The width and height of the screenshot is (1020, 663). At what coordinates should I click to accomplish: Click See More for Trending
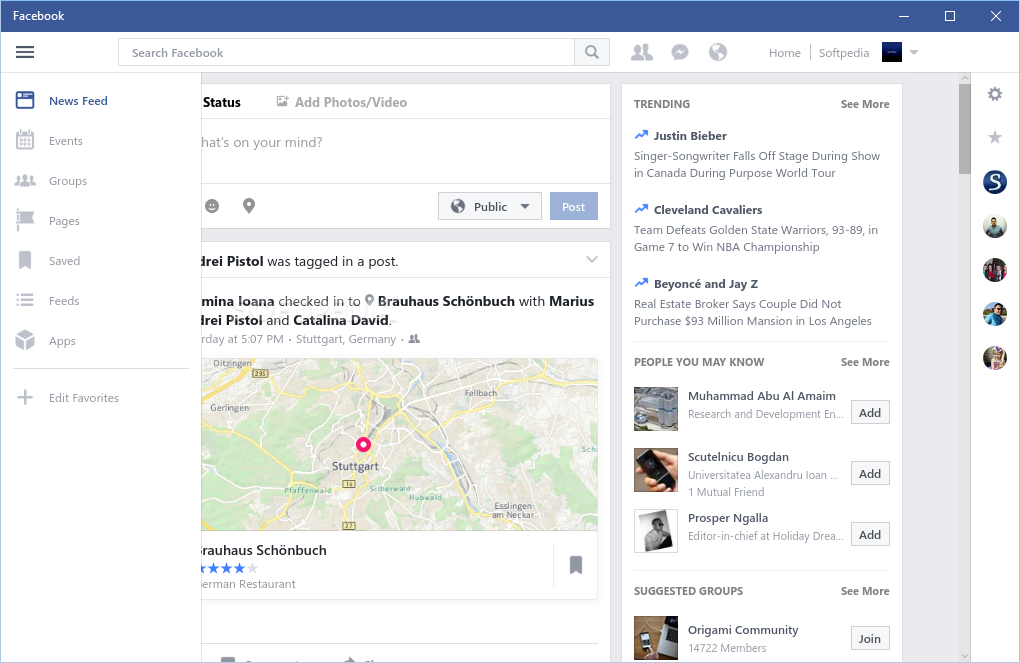tap(865, 104)
